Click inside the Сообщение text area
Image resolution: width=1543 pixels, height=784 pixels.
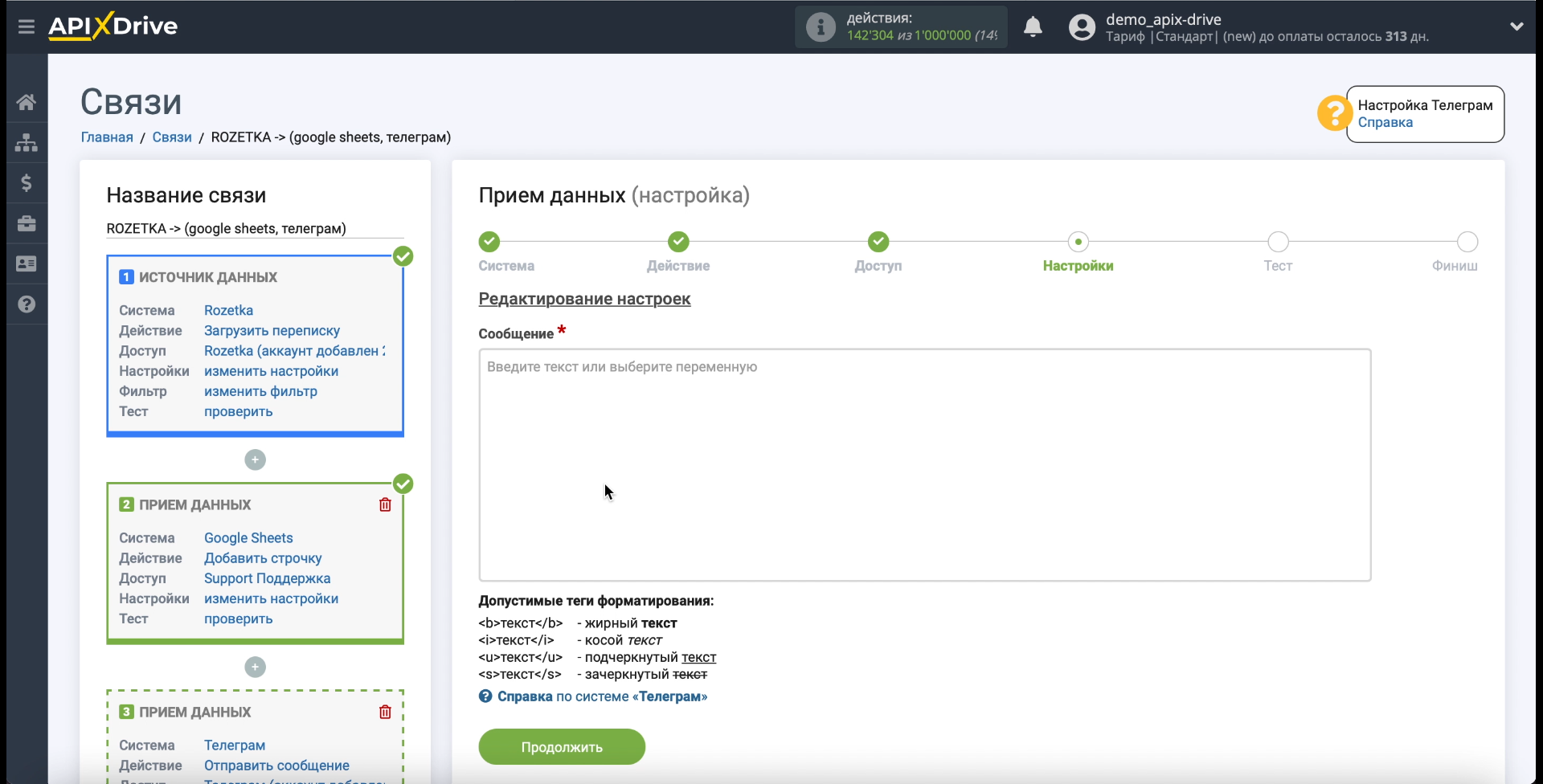click(x=924, y=464)
